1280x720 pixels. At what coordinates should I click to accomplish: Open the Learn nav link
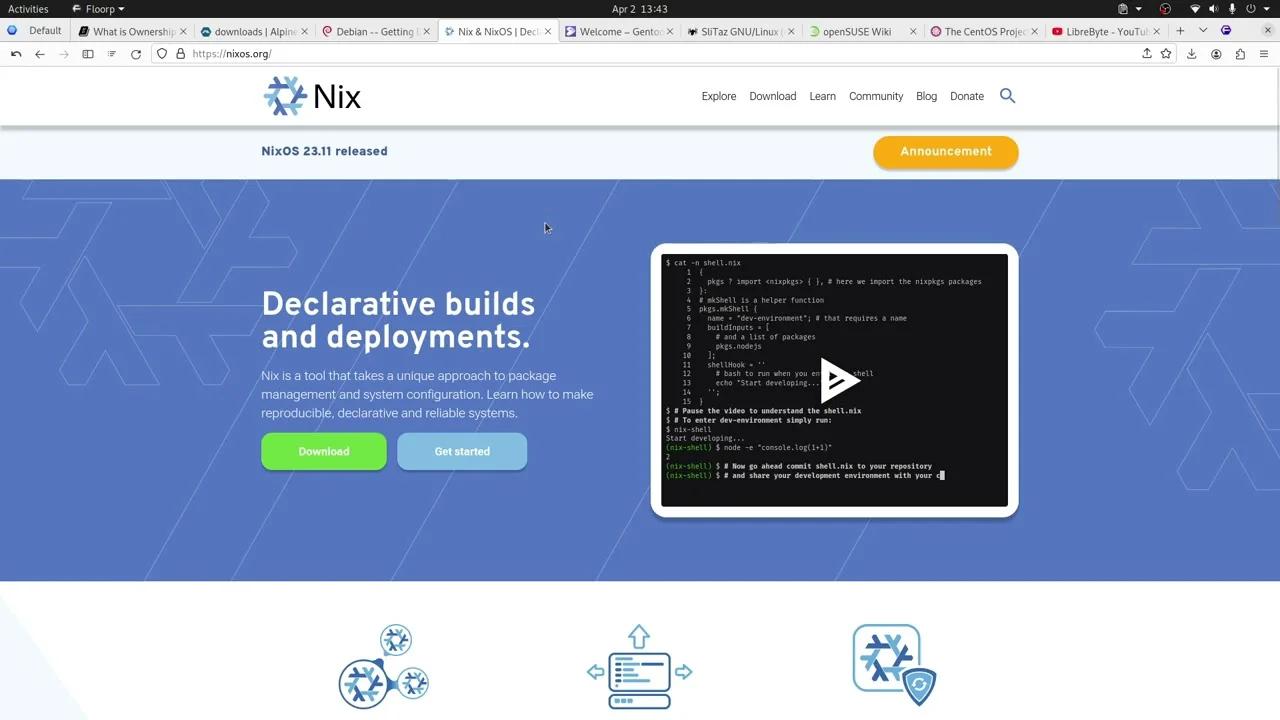823,96
